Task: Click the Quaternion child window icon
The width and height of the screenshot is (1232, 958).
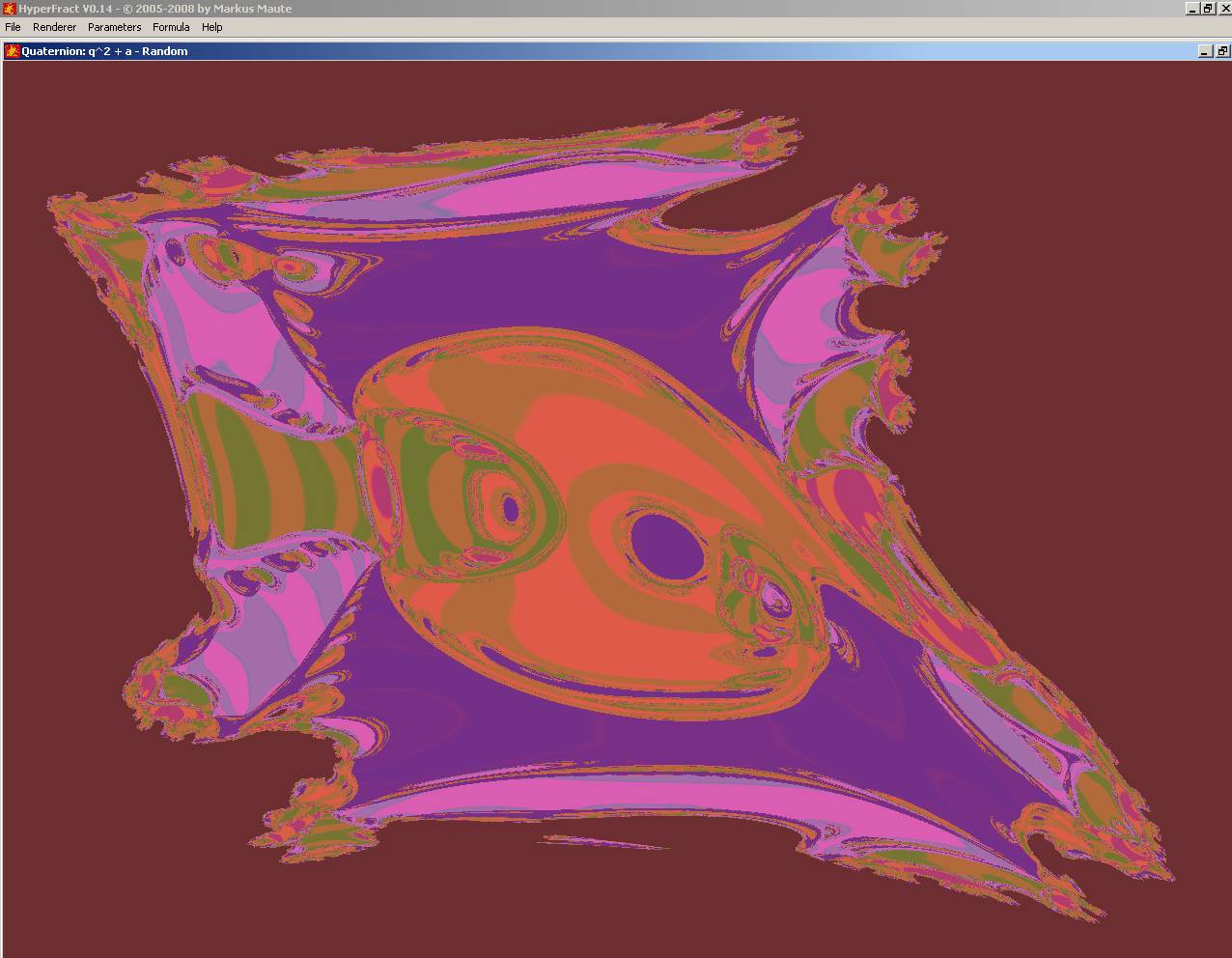Action: pyautogui.click(x=13, y=51)
